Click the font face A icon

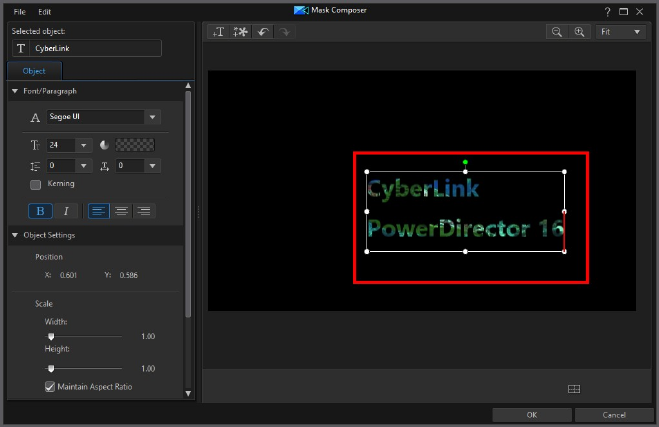tap(35, 118)
